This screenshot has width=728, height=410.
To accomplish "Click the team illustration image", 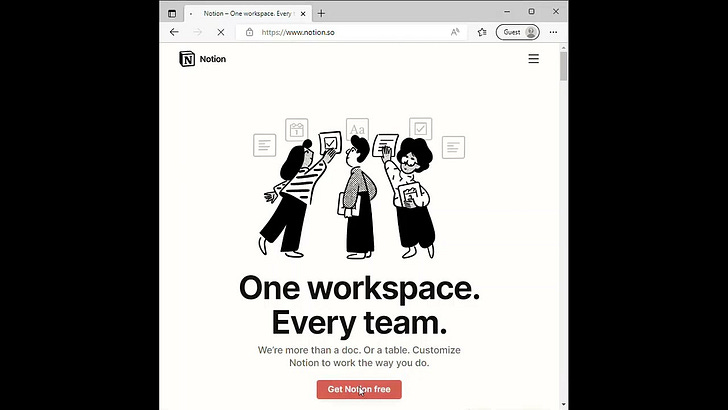I will click(359, 188).
